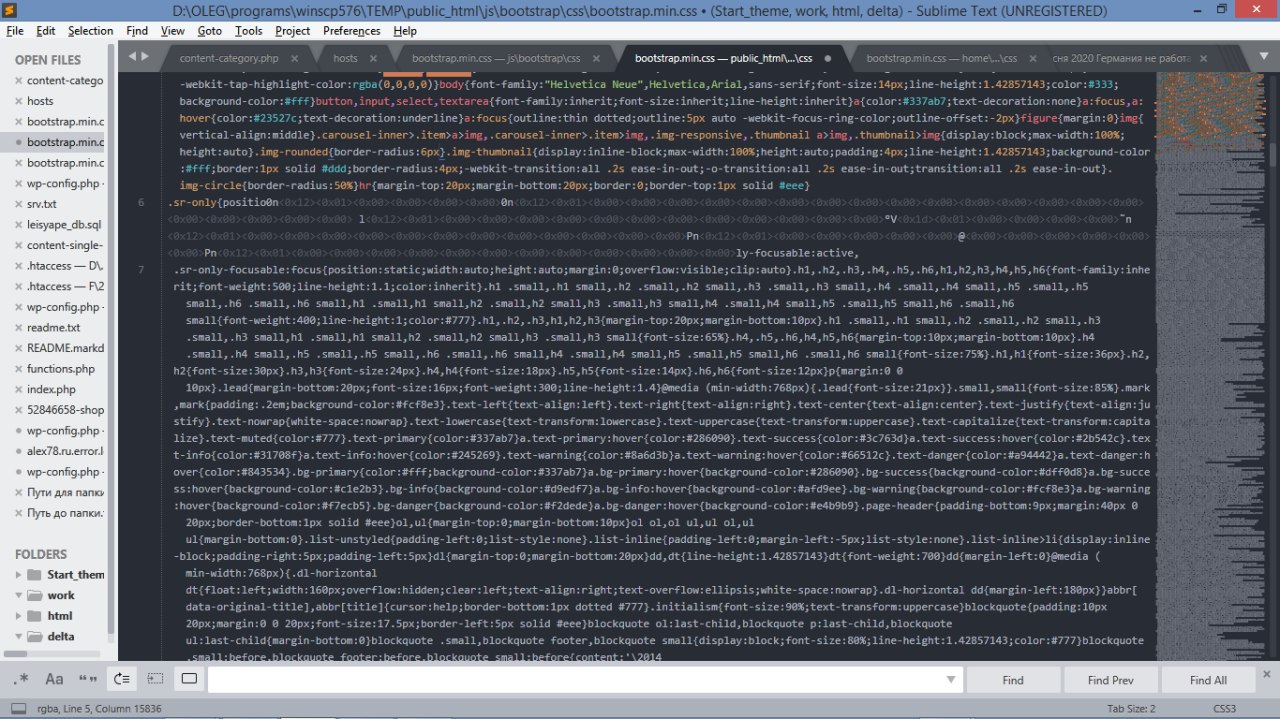Change CSS3 syntax in status bar
Viewport: 1280px width, 719px height.
click(1224, 708)
